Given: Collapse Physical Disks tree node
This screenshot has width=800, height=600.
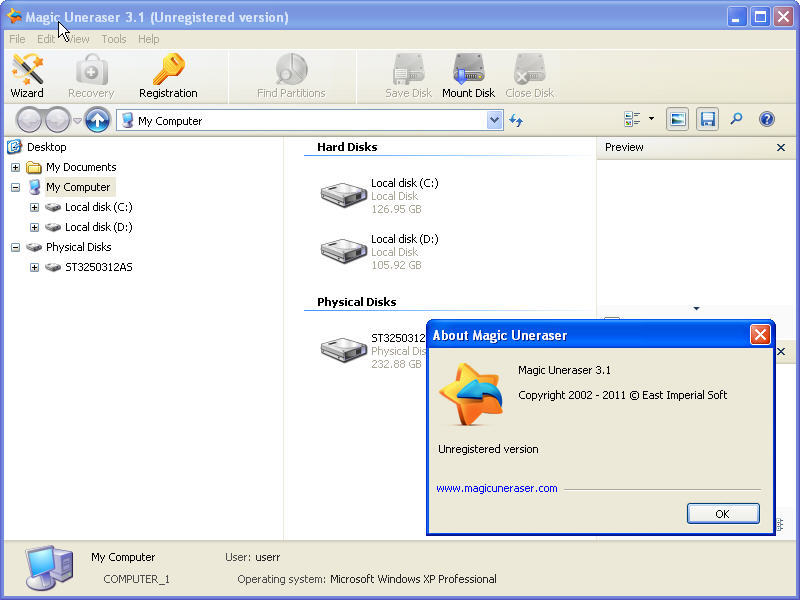Looking at the screenshot, I should point(15,247).
